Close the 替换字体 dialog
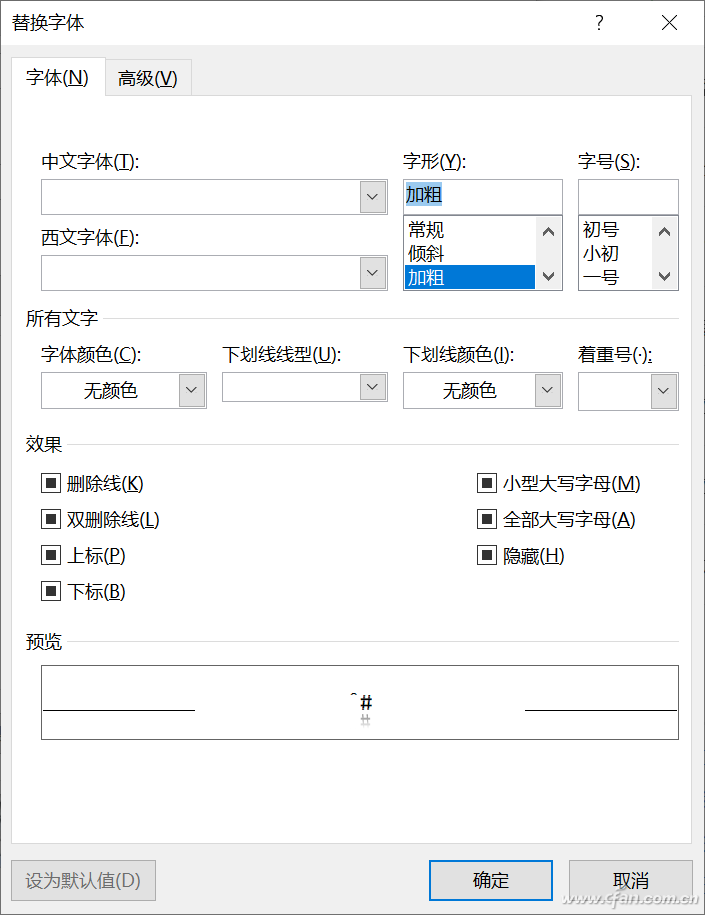The width and height of the screenshot is (705, 915). (x=669, y=23)
